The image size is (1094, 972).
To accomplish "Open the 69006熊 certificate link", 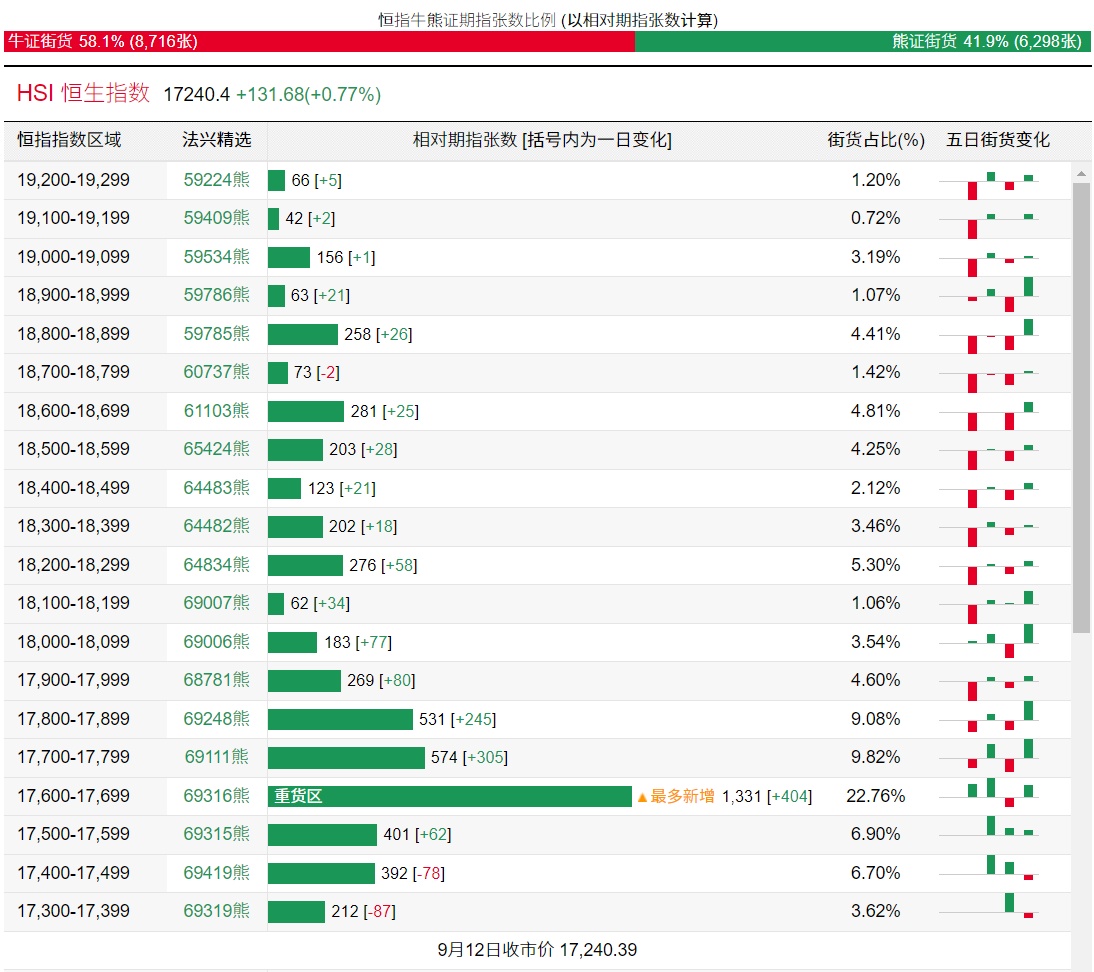I will point(216,642).
